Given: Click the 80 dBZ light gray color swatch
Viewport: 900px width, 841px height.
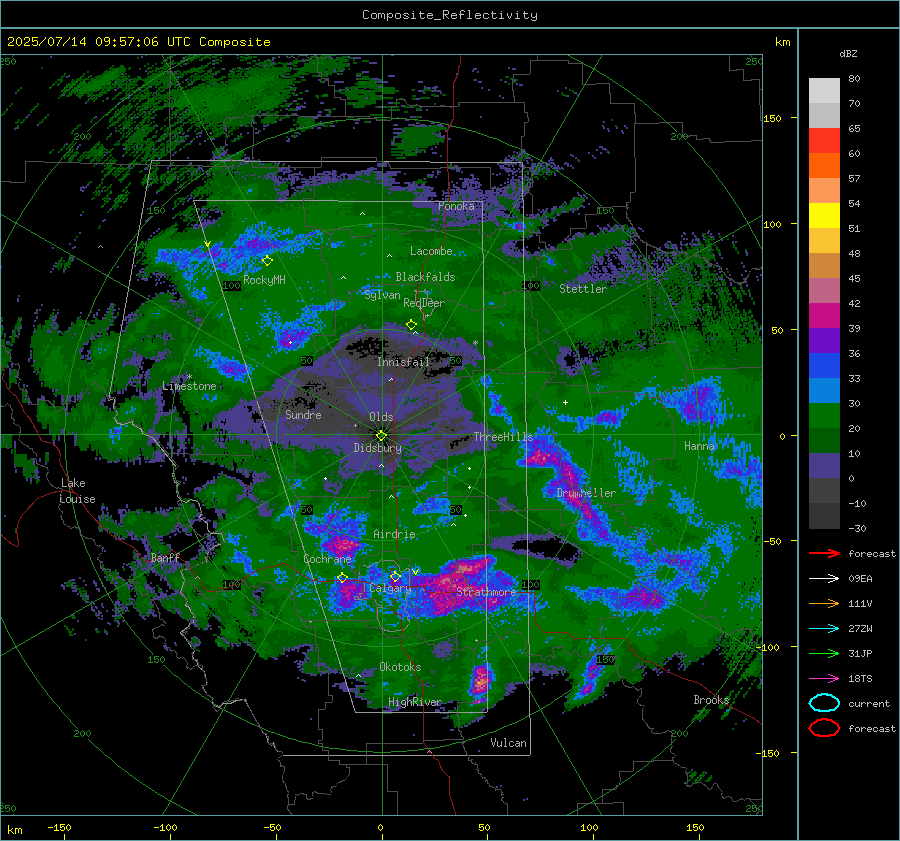Looking at the screenshot, I should point(824,91).
